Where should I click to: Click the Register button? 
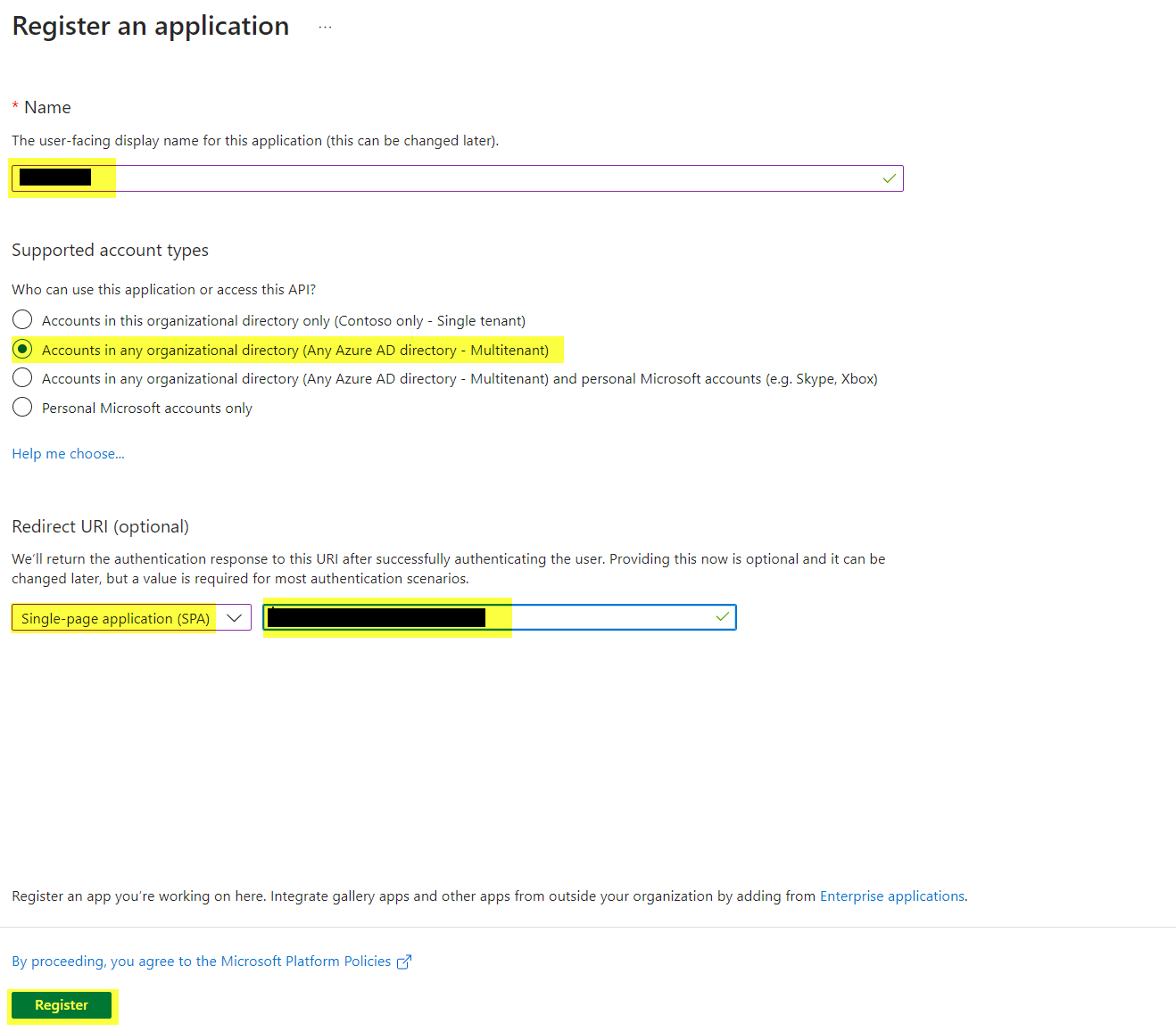(62, 1004)
